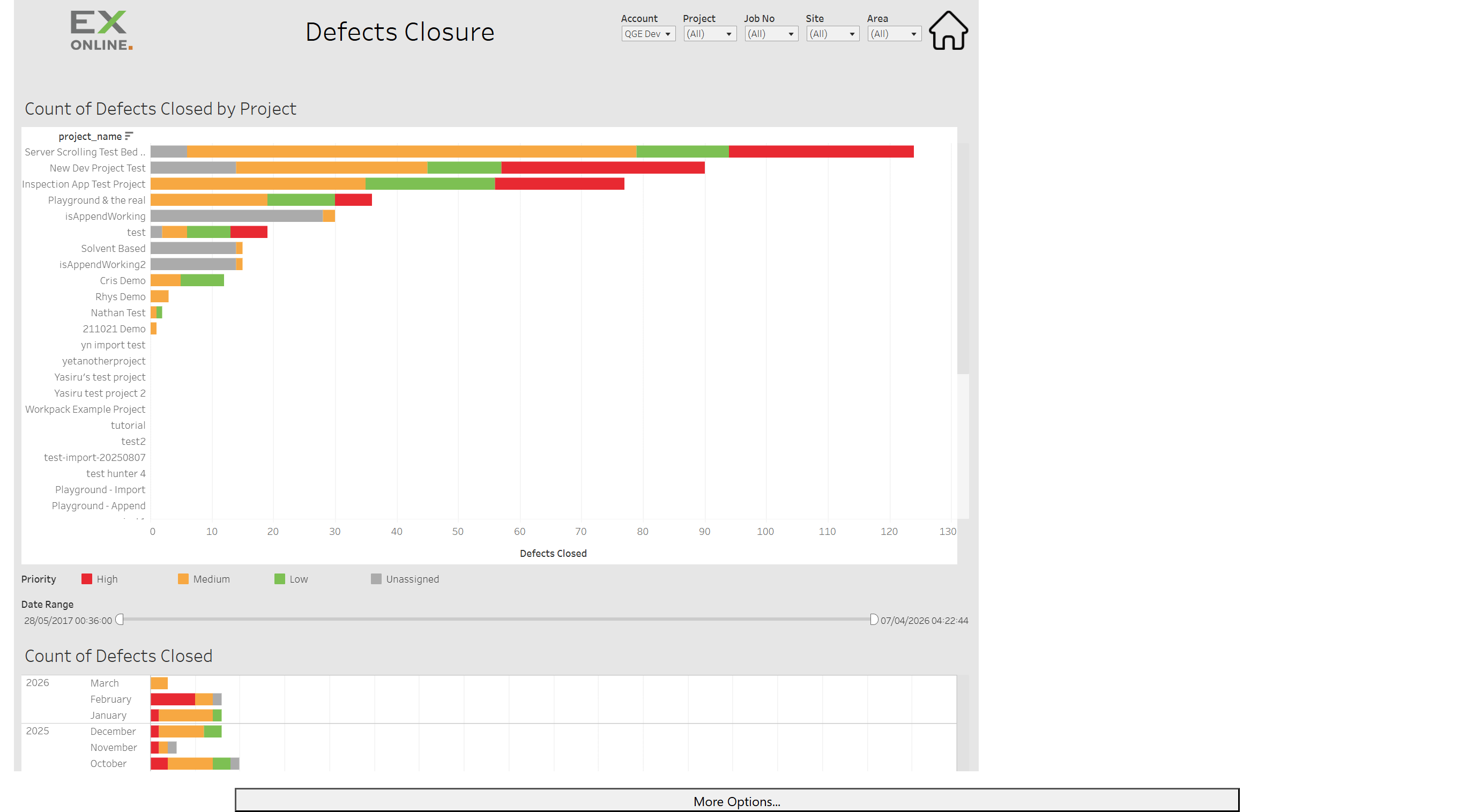Screen dimensions: 1474x812
Task: Select the 'Rhys Demo' project label
Action: point(120,296)
